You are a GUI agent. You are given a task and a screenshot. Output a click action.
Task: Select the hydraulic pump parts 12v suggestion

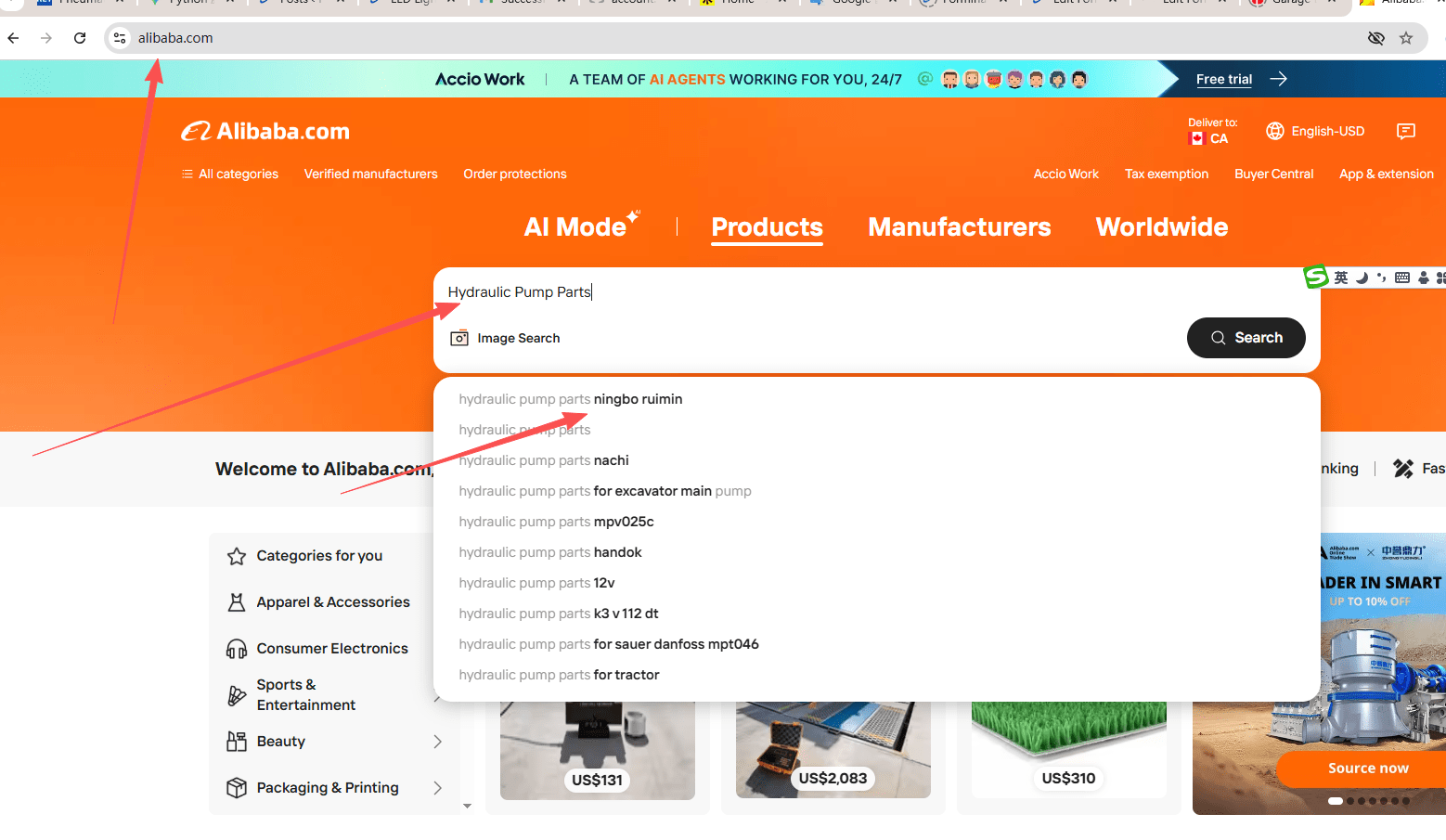click(x=877, y=583)
